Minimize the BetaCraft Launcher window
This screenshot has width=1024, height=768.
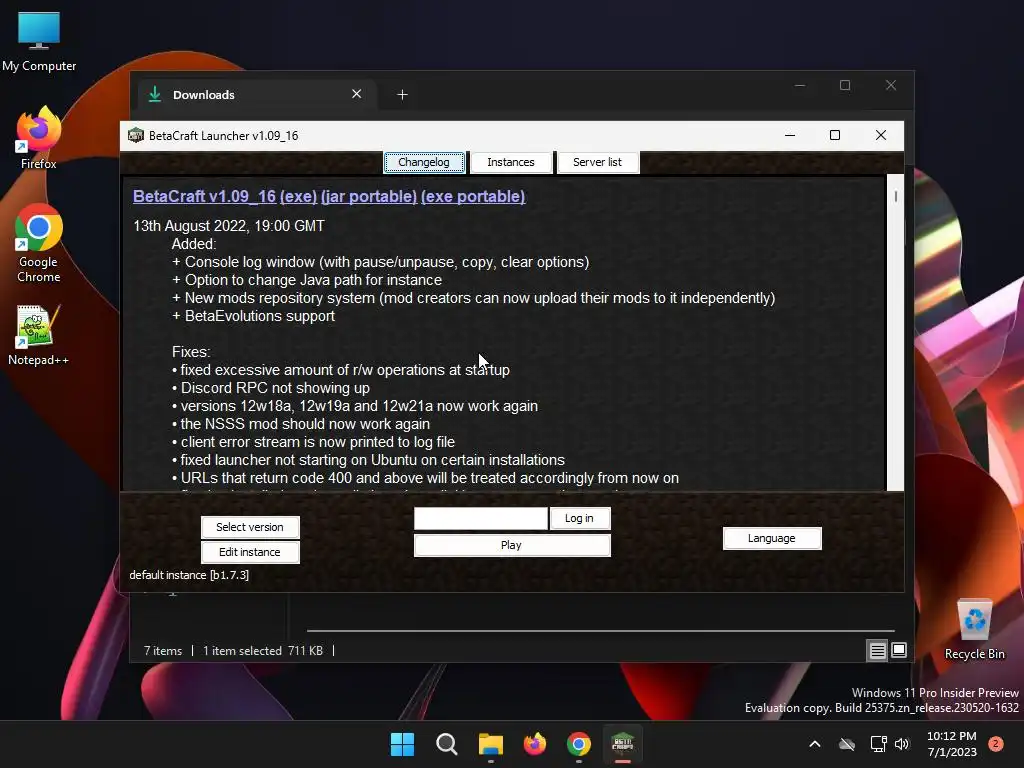790,135
